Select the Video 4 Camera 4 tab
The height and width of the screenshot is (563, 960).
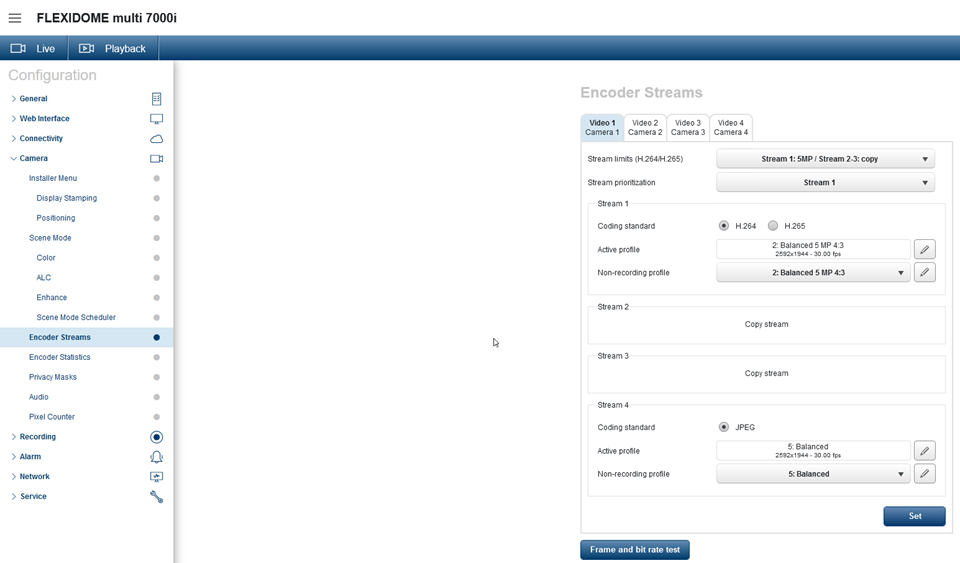click(730, 127)
